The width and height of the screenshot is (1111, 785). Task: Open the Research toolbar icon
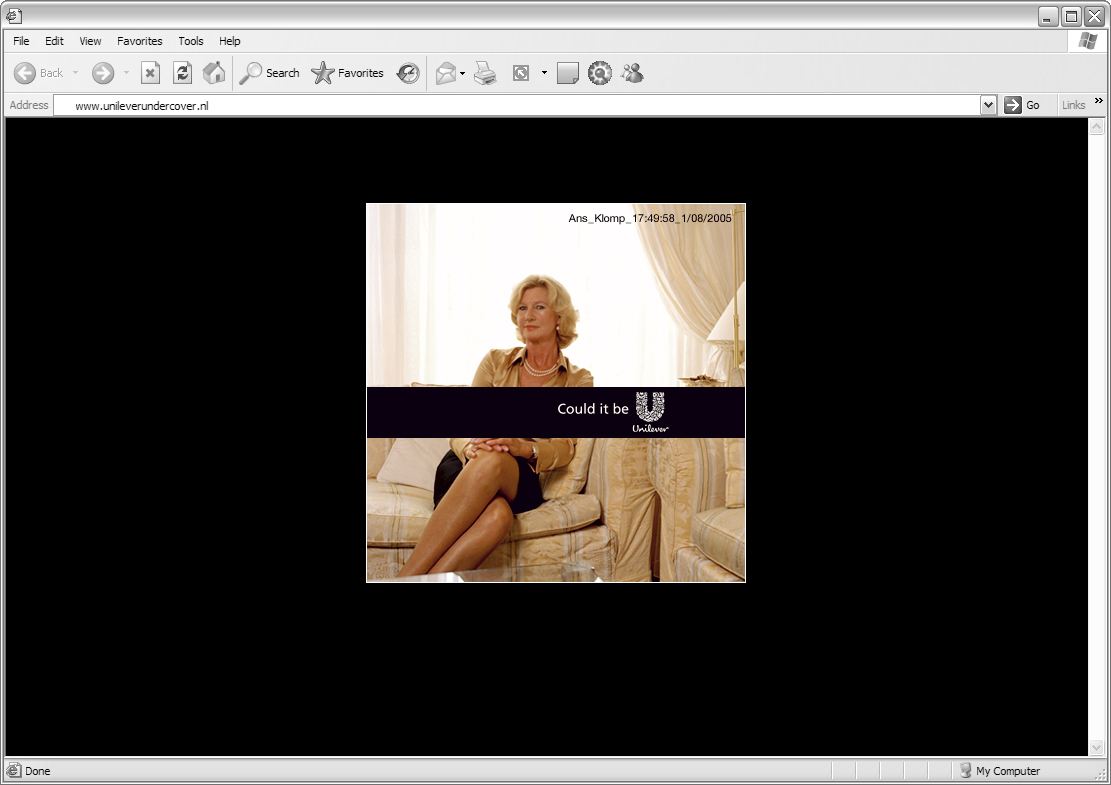coord(599,73)
